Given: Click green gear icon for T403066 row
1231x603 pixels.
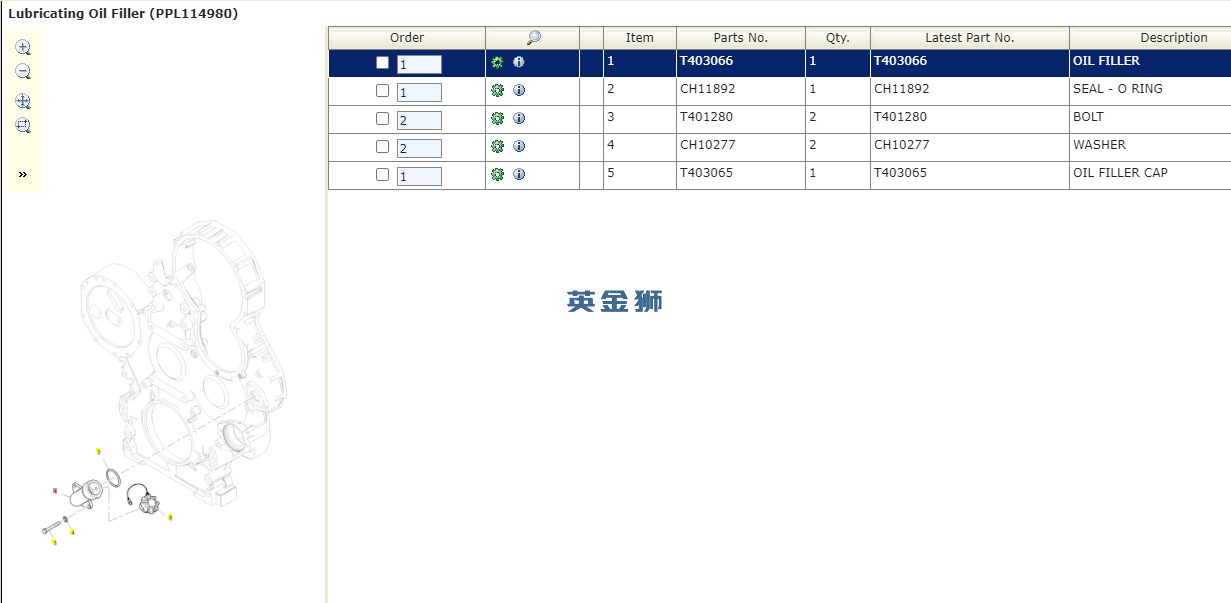Looking at the screenshot, I should click(497, 62).
